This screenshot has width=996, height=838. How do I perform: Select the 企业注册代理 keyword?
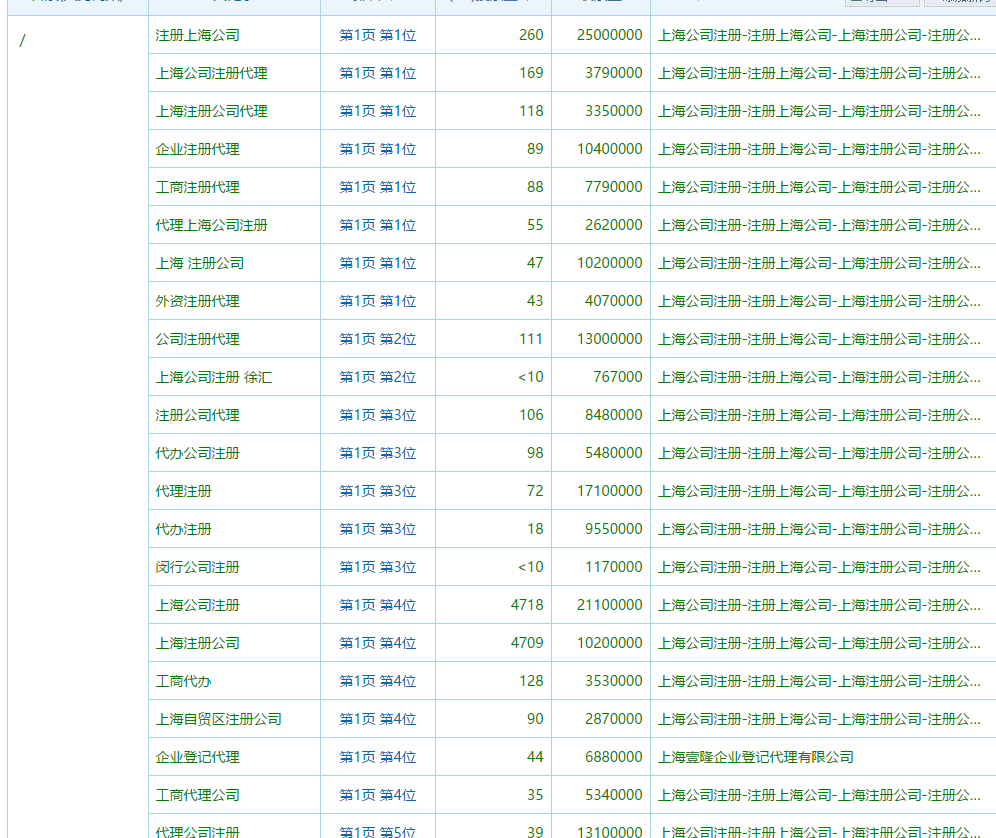[197, 149]
